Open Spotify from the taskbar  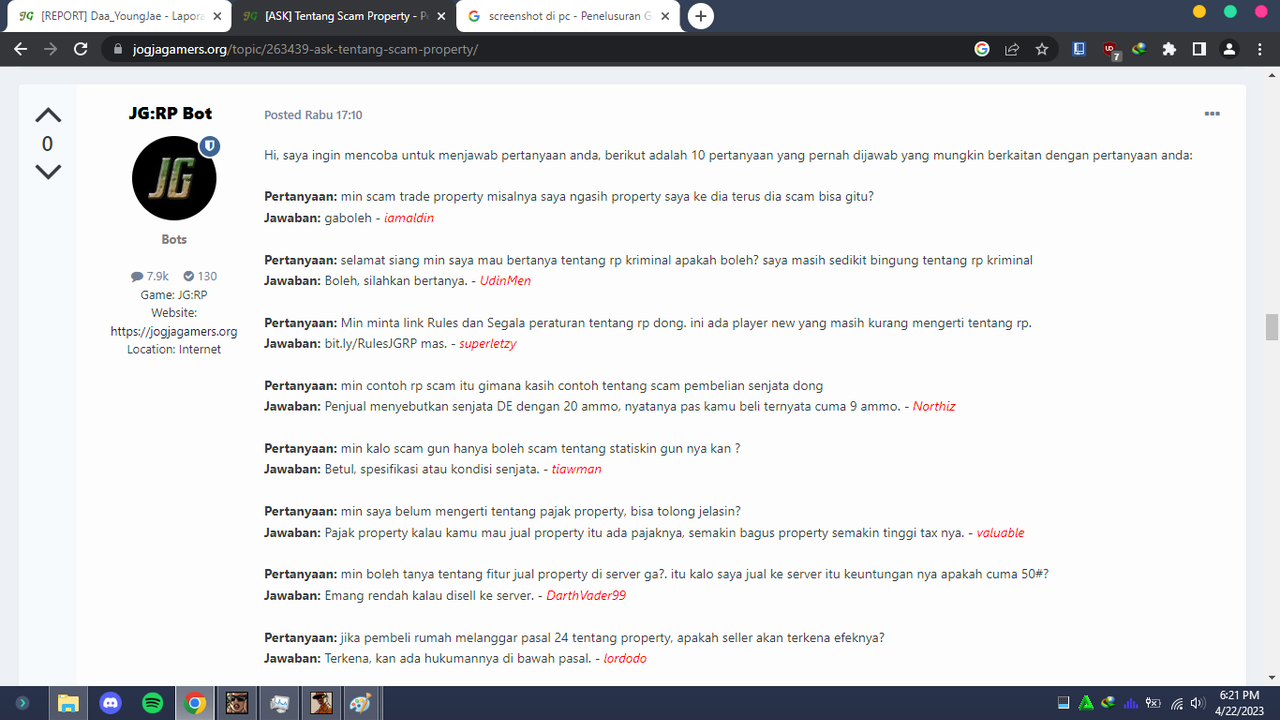(152, 703)
